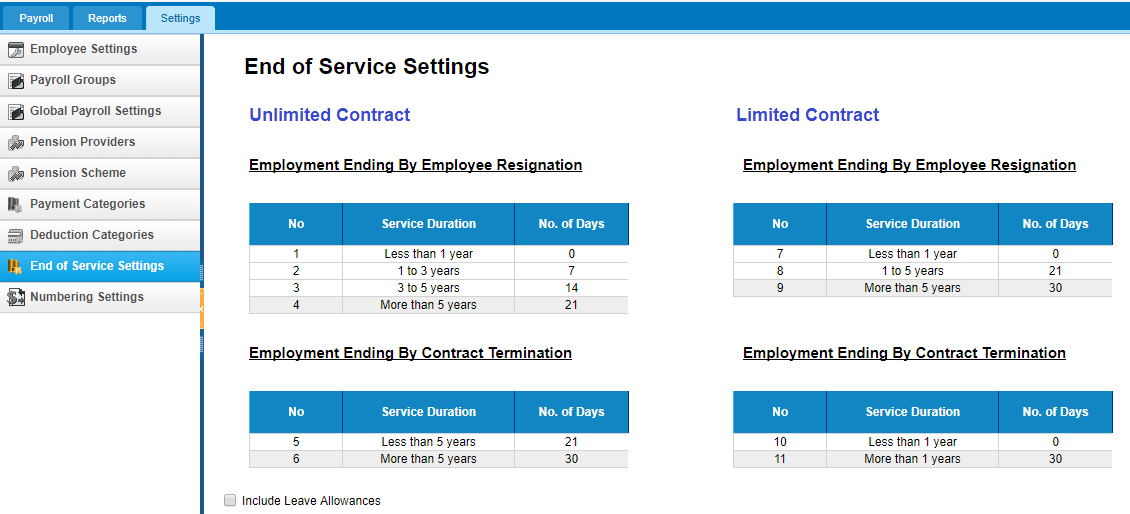Click Unlimited 'Less than 5 years' row
1130x514 pixels.
point(439,442)
